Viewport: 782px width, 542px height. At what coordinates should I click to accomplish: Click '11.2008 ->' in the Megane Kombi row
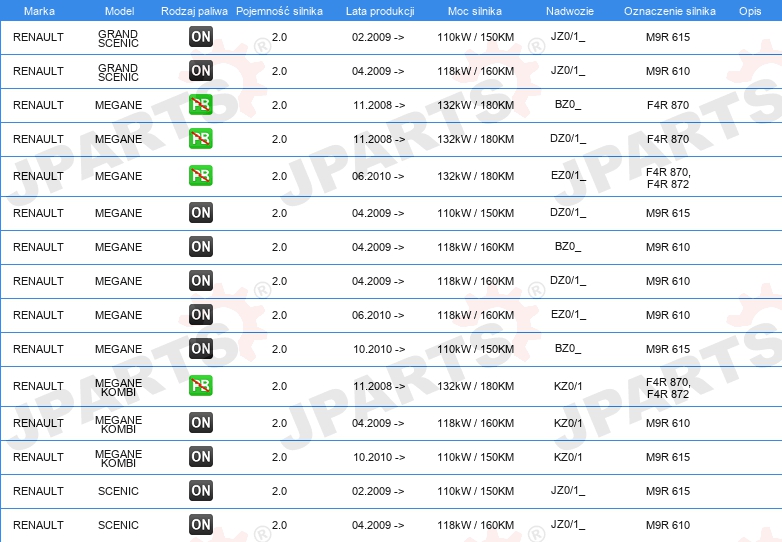pyautogui.click(x=379, y=386)
